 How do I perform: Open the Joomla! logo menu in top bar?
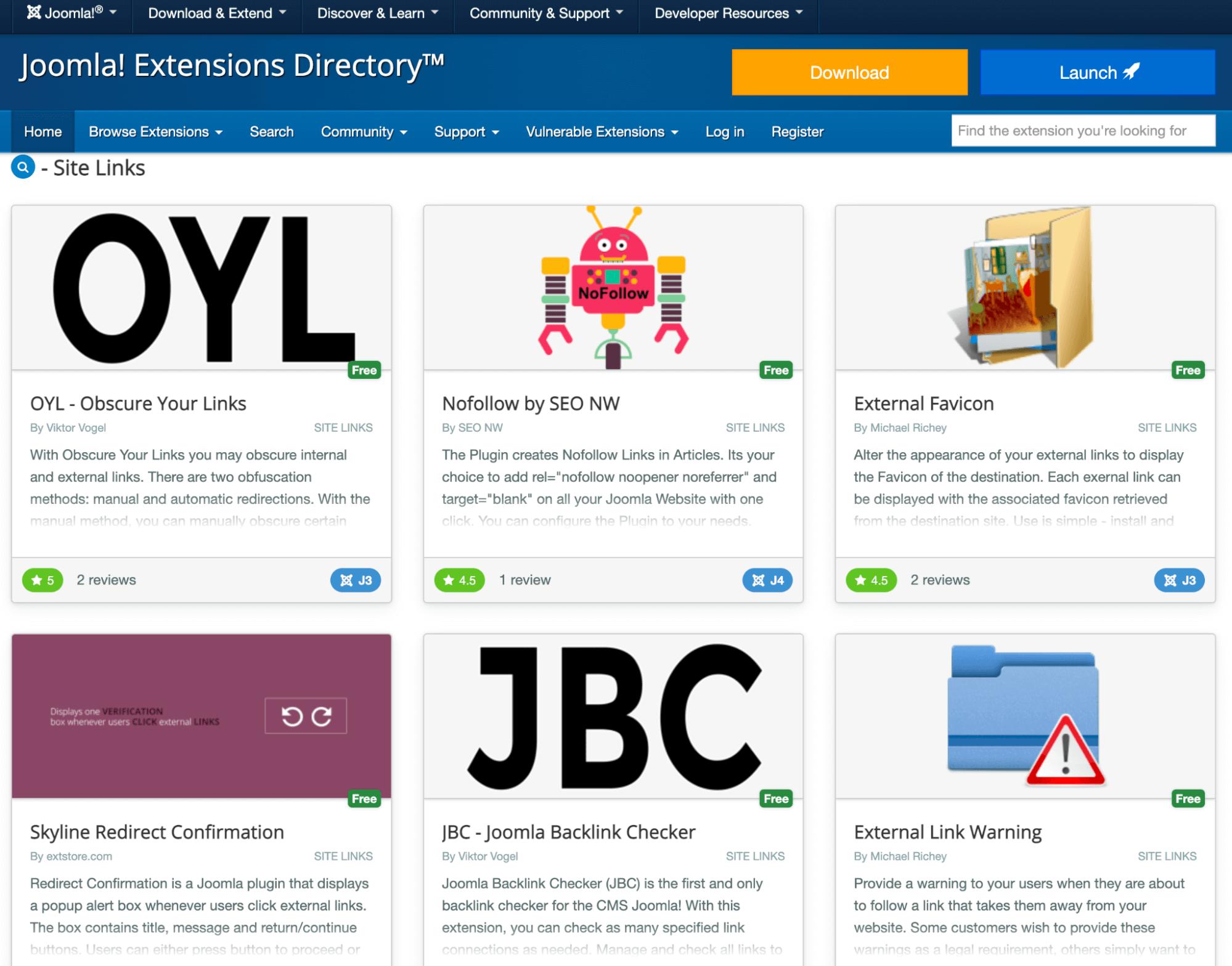[72, 13]
